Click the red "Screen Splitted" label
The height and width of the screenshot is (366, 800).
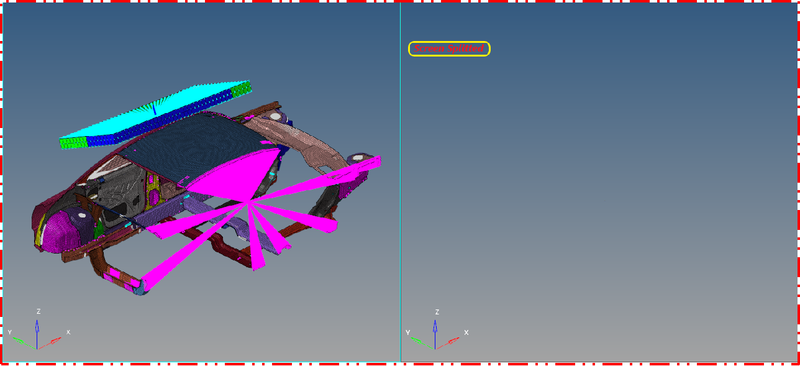click(x=449, y=48)
